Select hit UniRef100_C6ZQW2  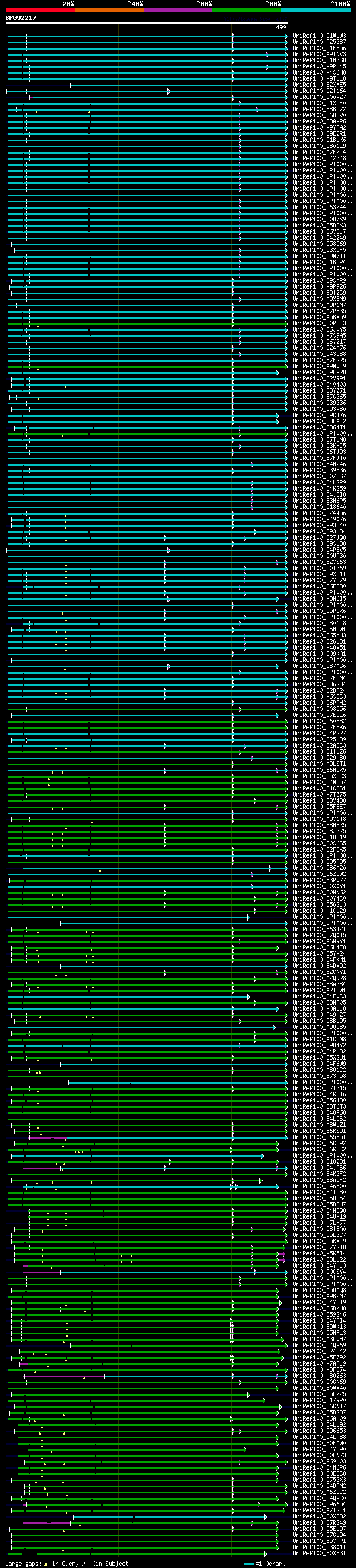click(x=319, y=874)
